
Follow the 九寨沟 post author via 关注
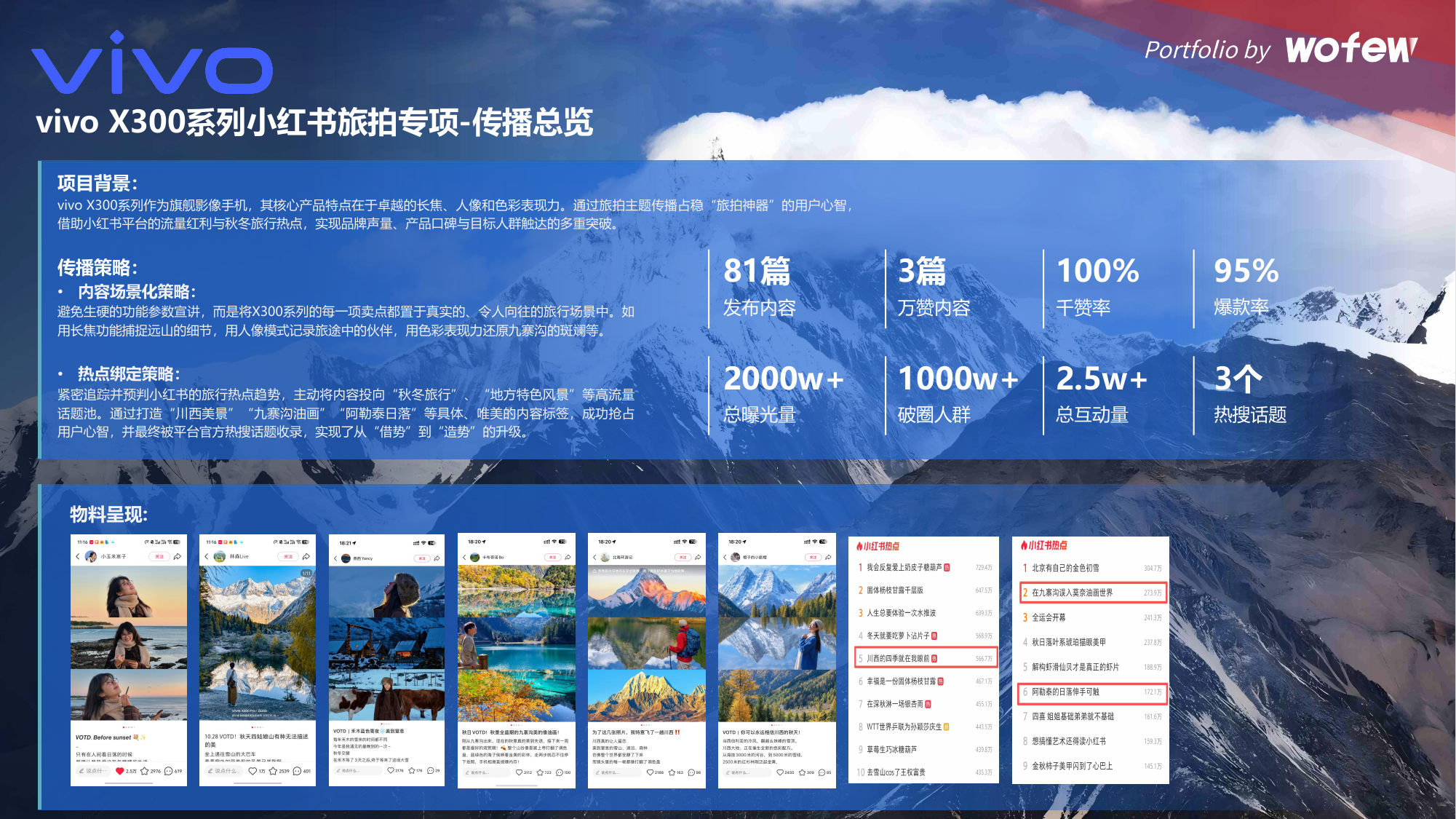coord(552,557)
